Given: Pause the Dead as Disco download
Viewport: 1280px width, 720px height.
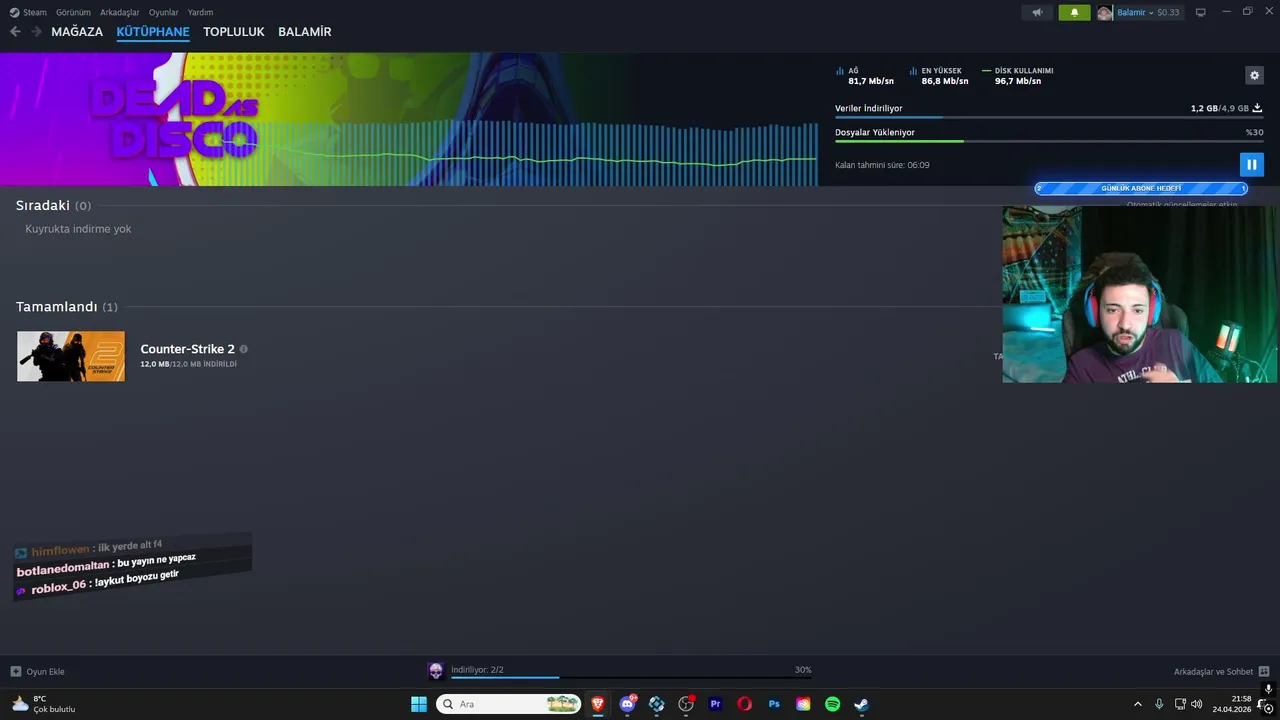Looking at the screenshot, I should [x=1251, y=165].
